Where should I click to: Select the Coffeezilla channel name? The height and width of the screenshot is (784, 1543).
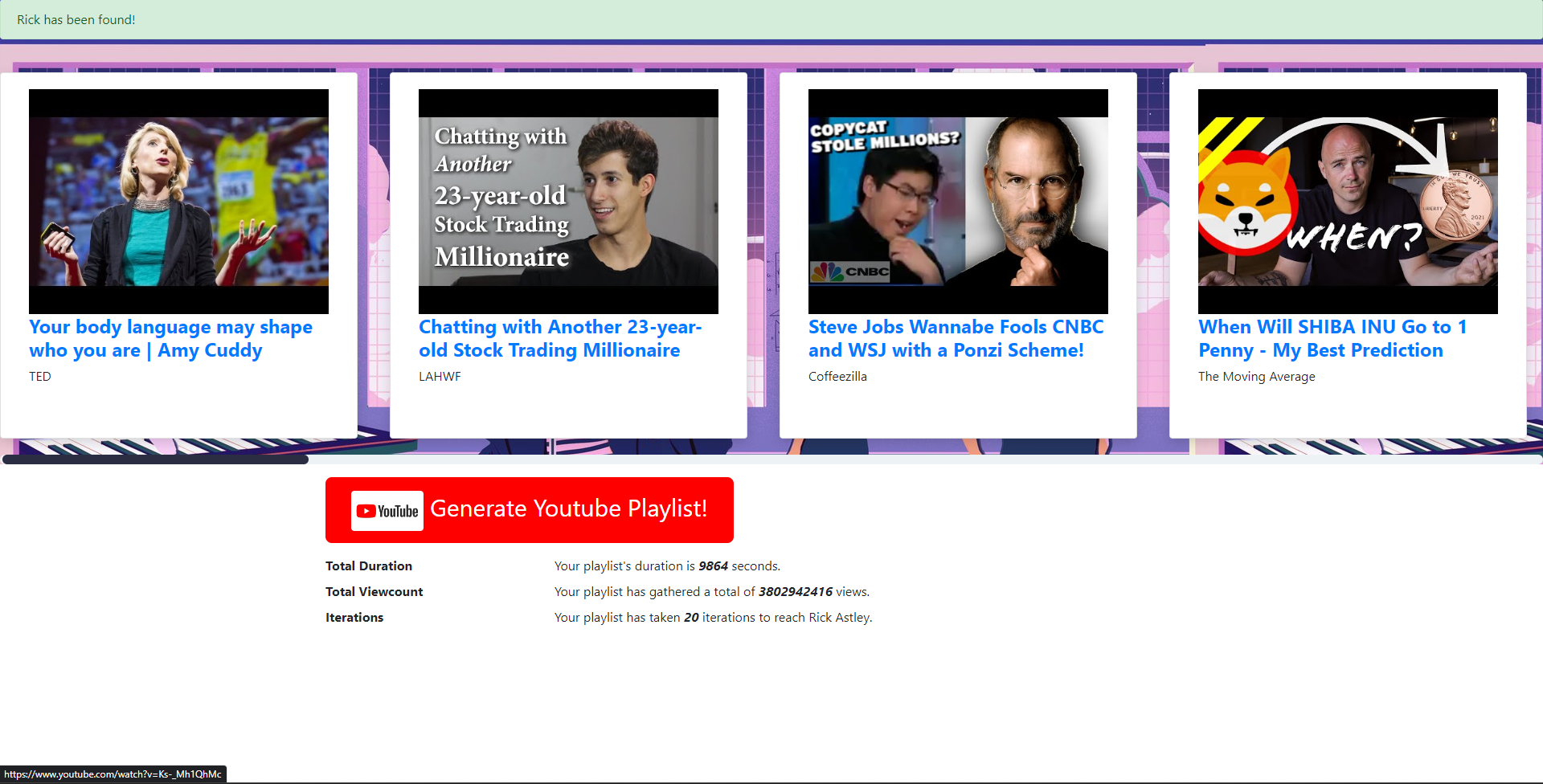pos(837,377)
